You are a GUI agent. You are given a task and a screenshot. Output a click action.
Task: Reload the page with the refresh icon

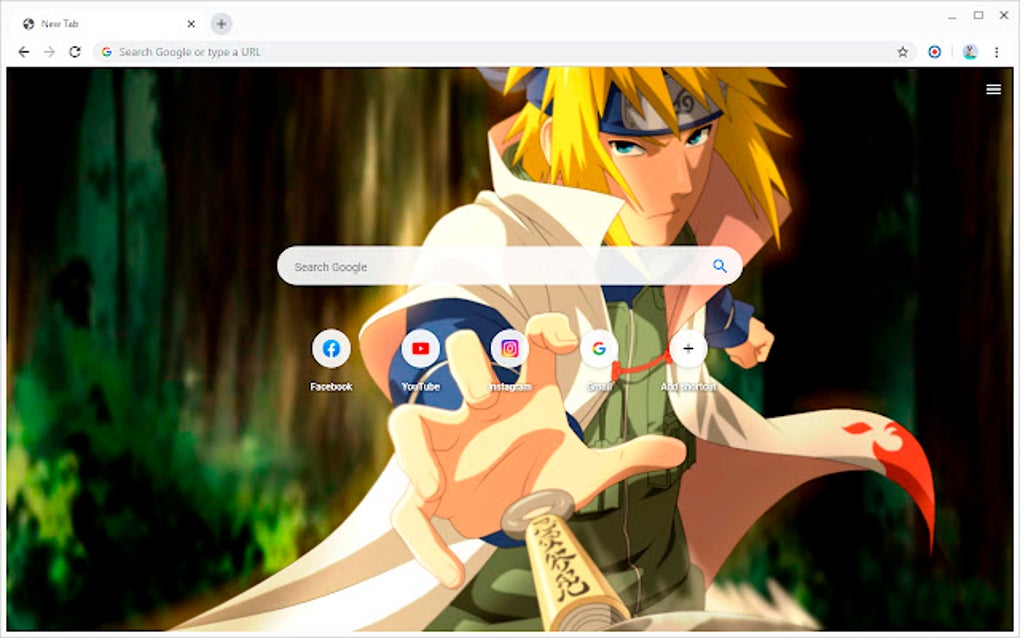click(x=75, y=52)
